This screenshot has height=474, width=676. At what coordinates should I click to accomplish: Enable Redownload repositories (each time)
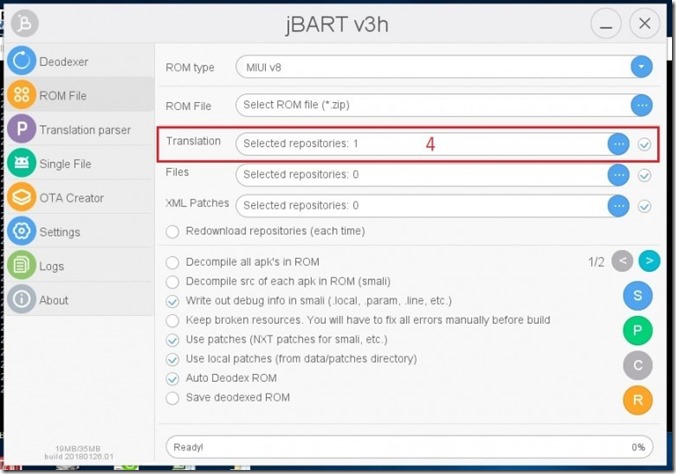(x=172, y=232)
